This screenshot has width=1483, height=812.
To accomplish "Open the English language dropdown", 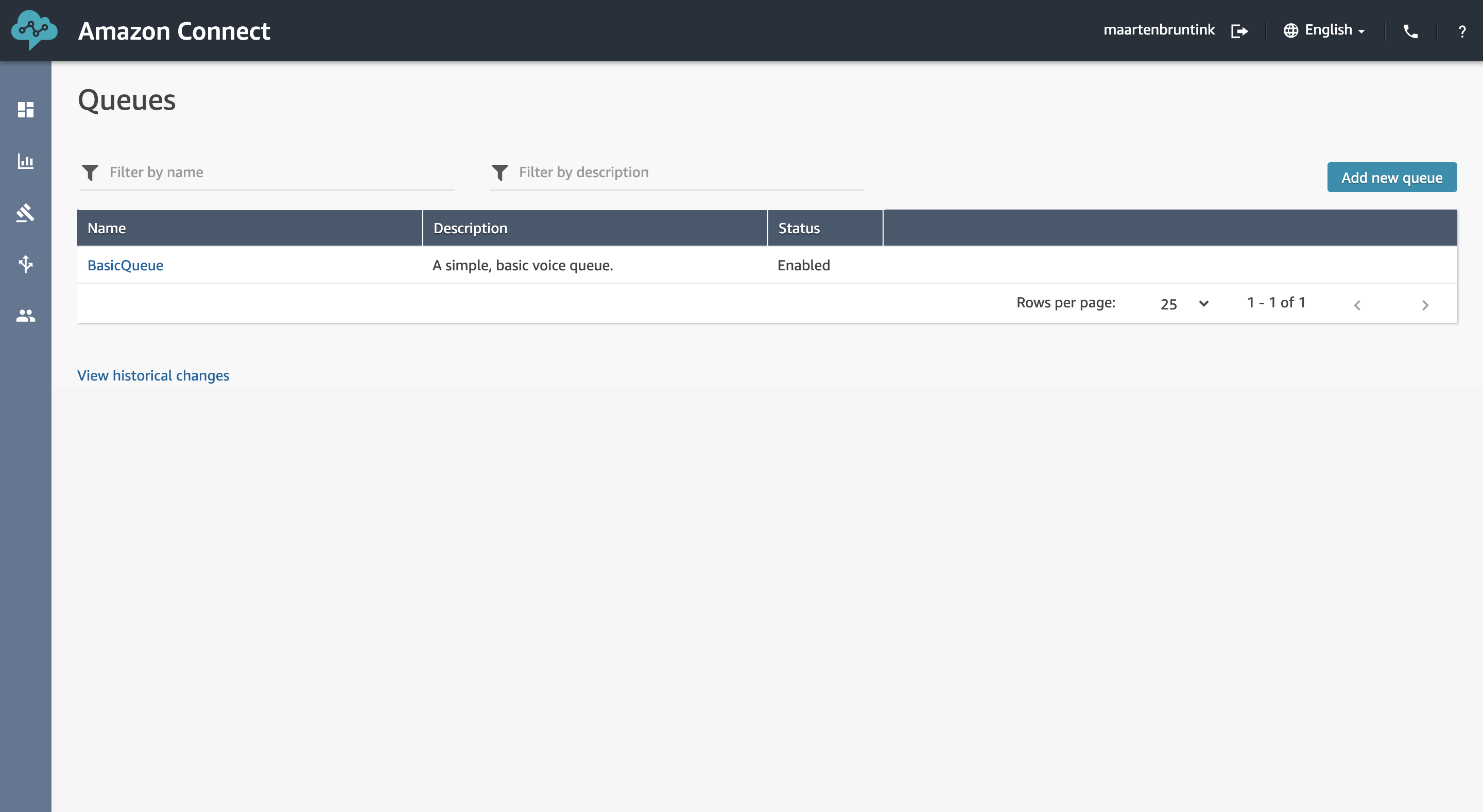I will coord(1335,30).
